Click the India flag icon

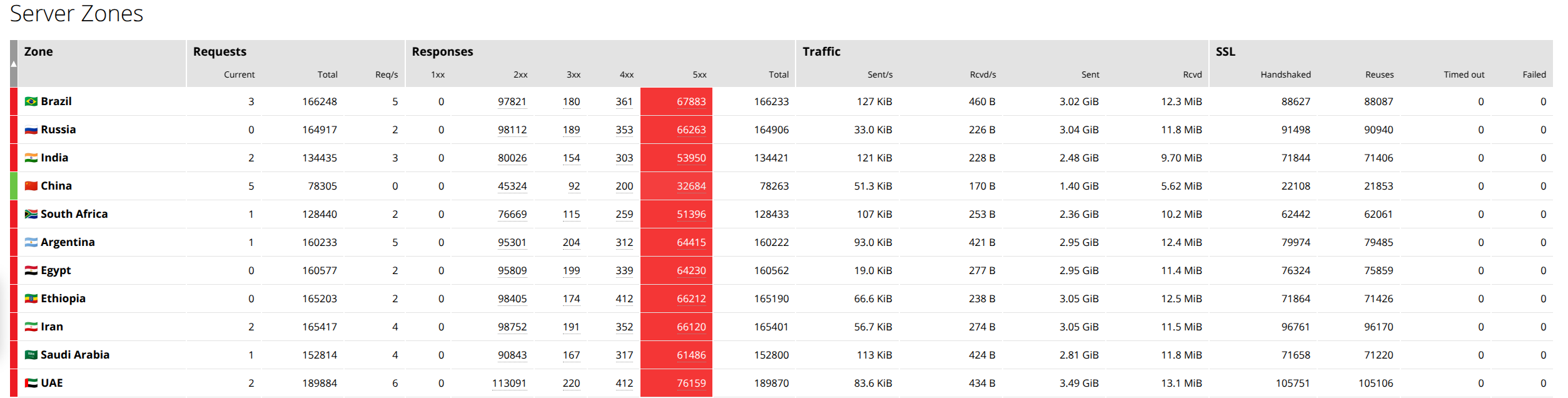[31, 158]
